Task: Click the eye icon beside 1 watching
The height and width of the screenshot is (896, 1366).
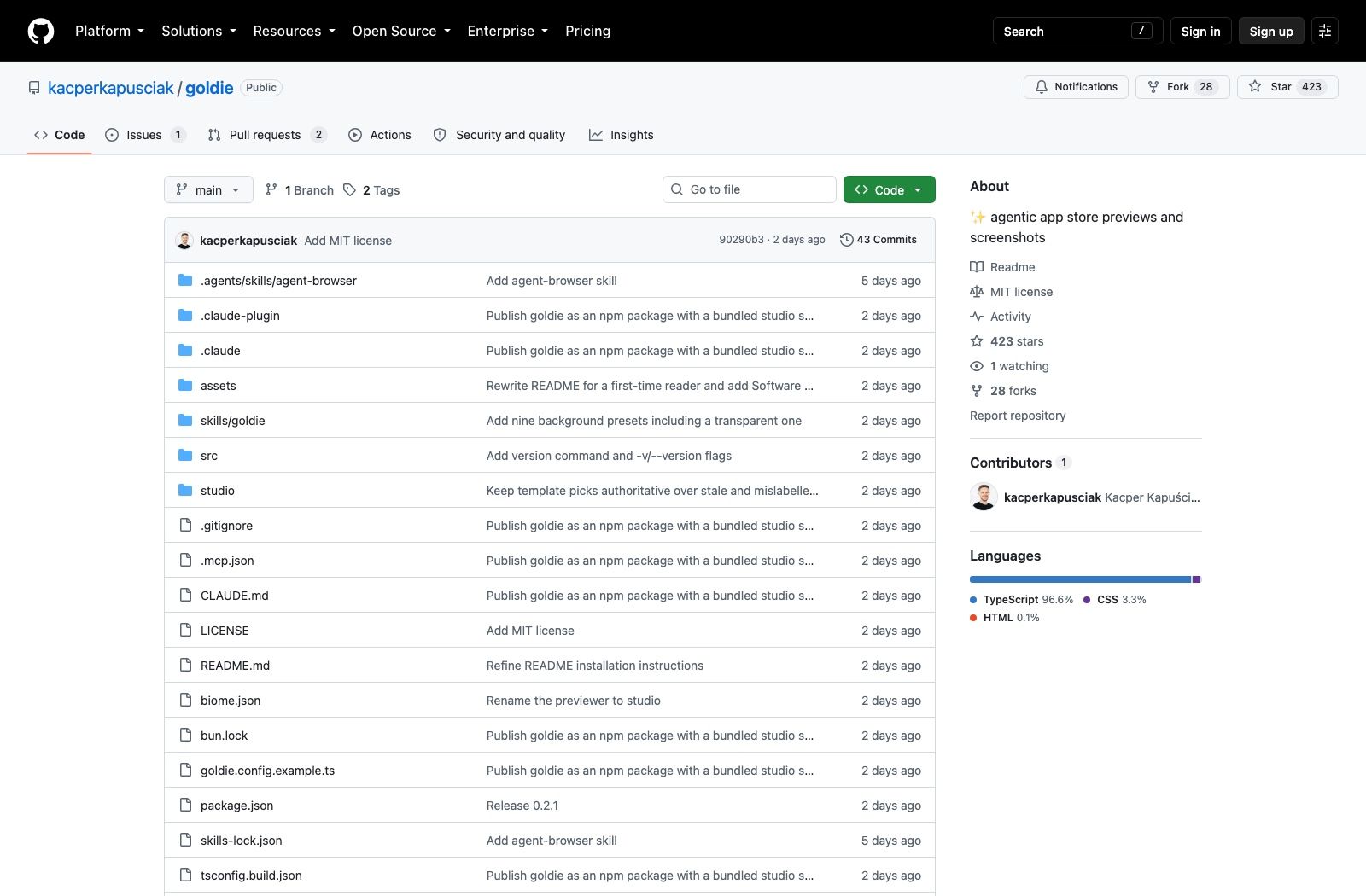Action: pyautogui.click(x=977, y=366)
